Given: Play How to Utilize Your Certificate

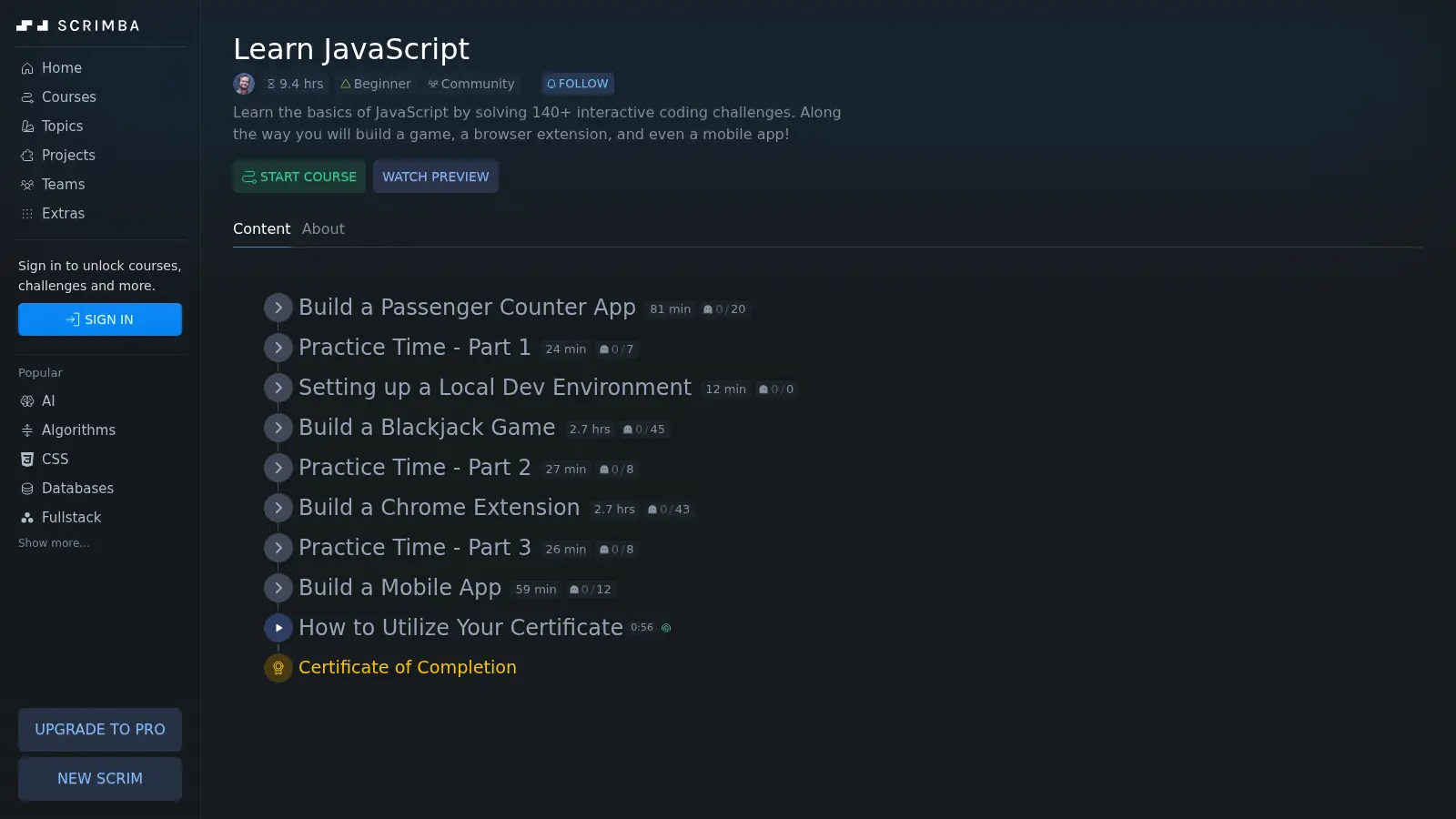Looking at the screenshot, I should (x=278, y=628).
